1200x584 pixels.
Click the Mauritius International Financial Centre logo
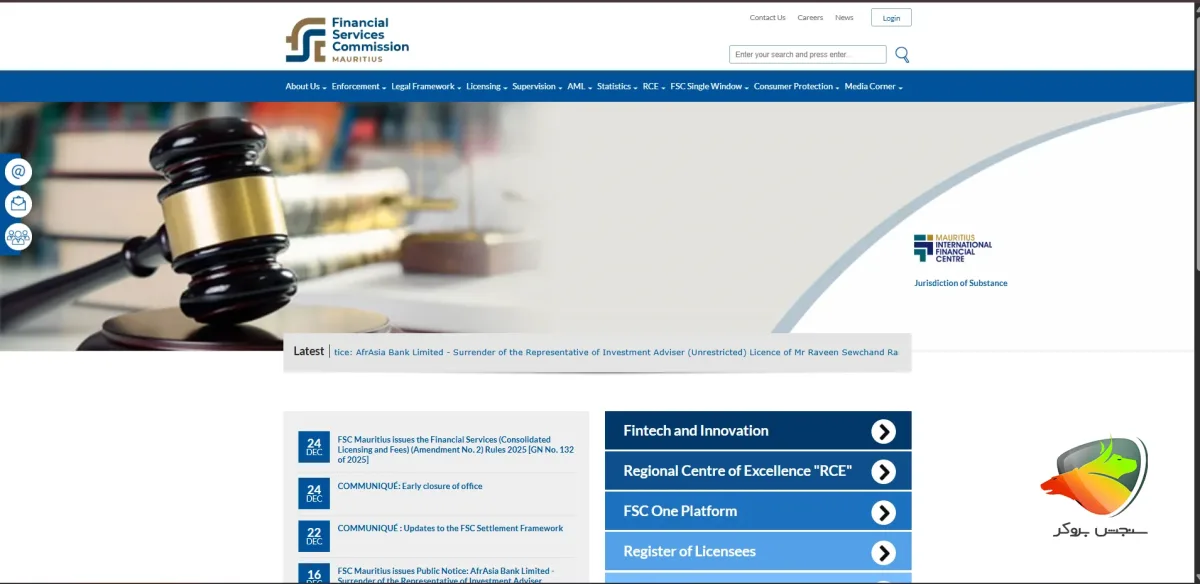(953, 248)
